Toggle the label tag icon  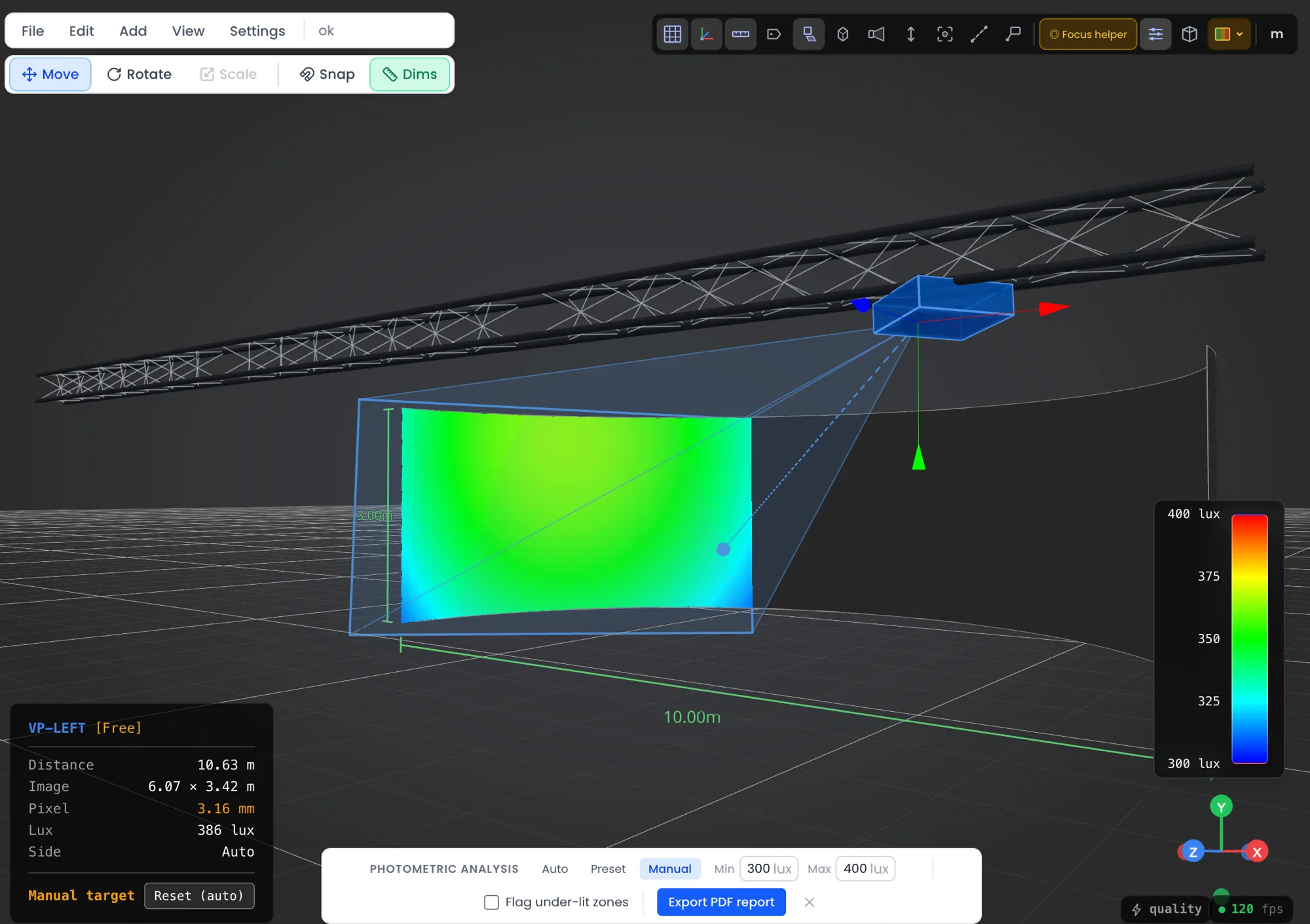point(774,34)
